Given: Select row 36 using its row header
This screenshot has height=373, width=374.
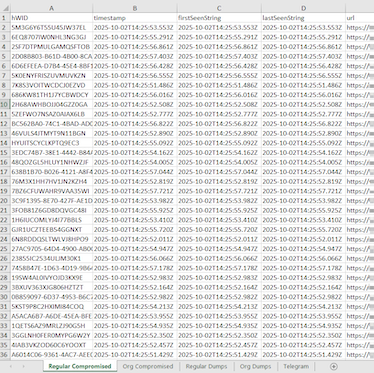Looking at the screenshot, I should click(5, 355).
